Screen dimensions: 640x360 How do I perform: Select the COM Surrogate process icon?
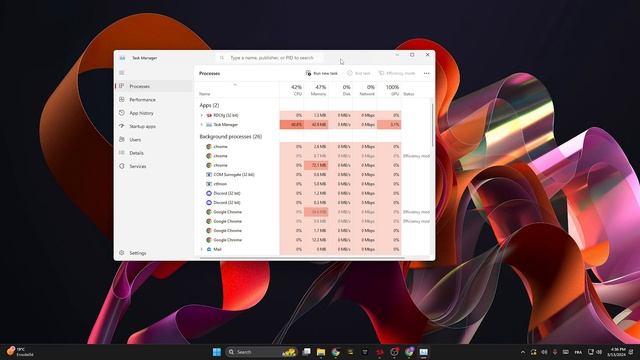209,175
